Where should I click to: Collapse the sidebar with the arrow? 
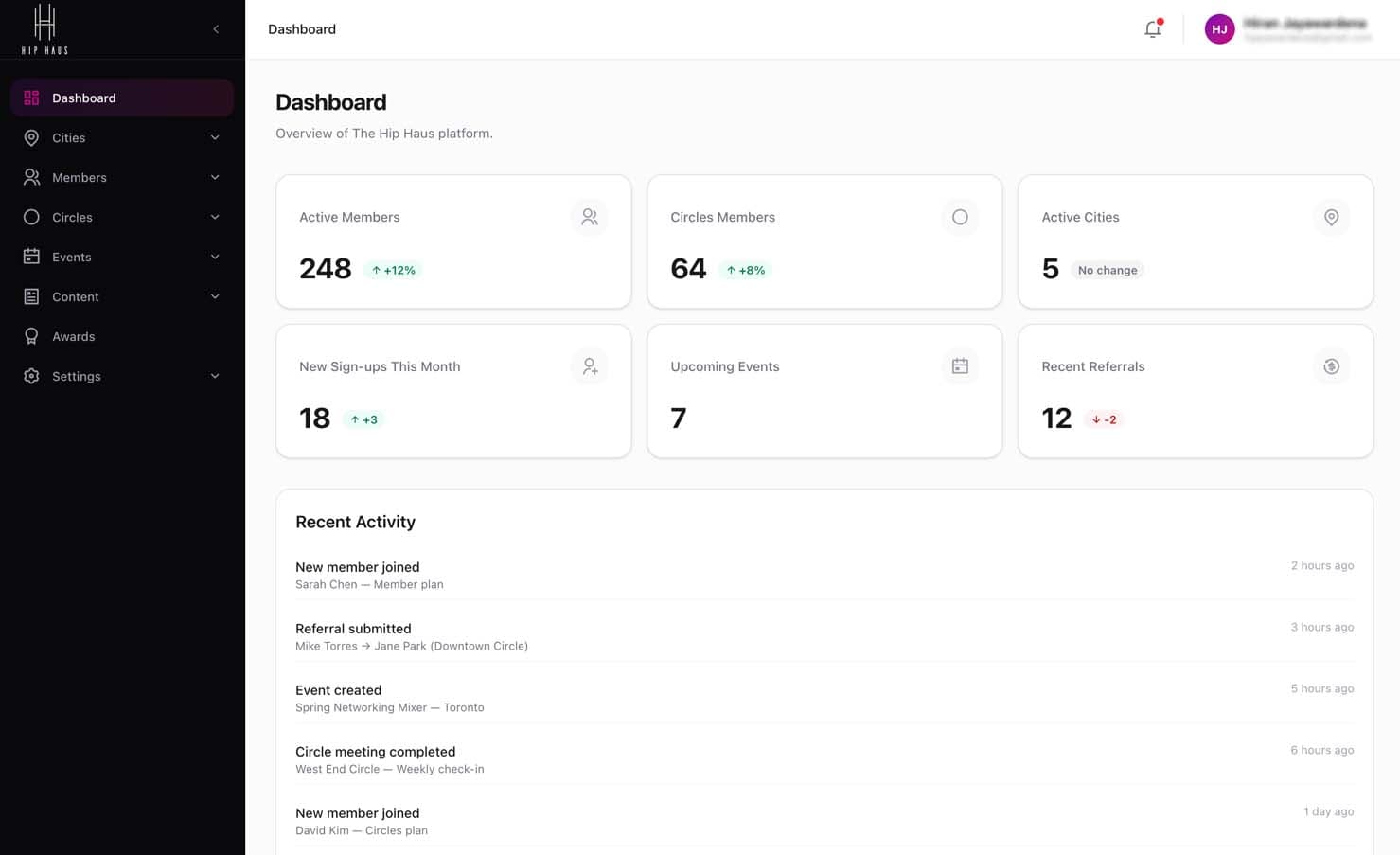216,29
